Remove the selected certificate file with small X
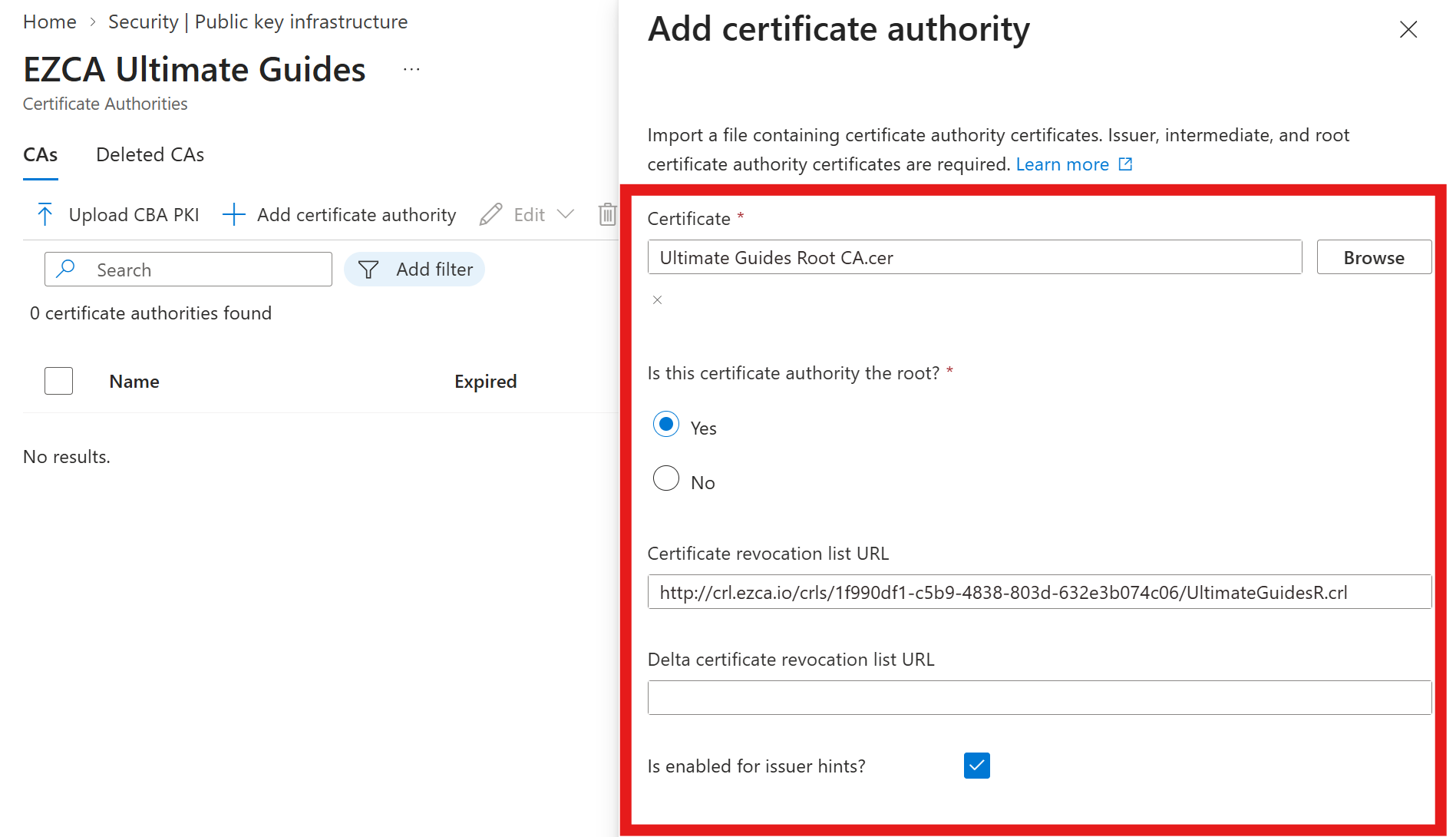This screenshot has height=837, width=1456. (657, 300)
